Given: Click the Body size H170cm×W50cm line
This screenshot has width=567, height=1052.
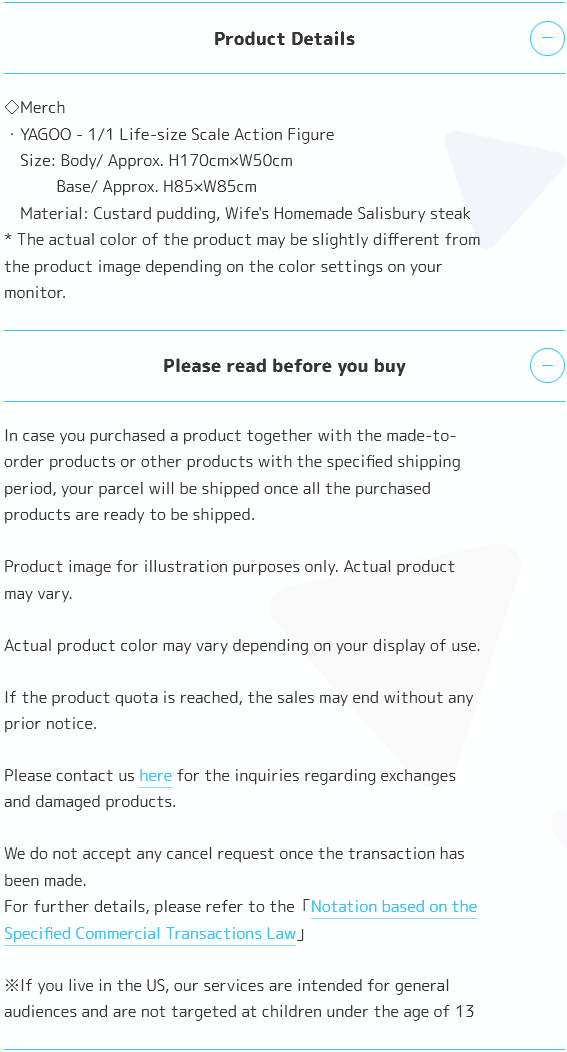Looking at the screenshot, I should [156, 160].
